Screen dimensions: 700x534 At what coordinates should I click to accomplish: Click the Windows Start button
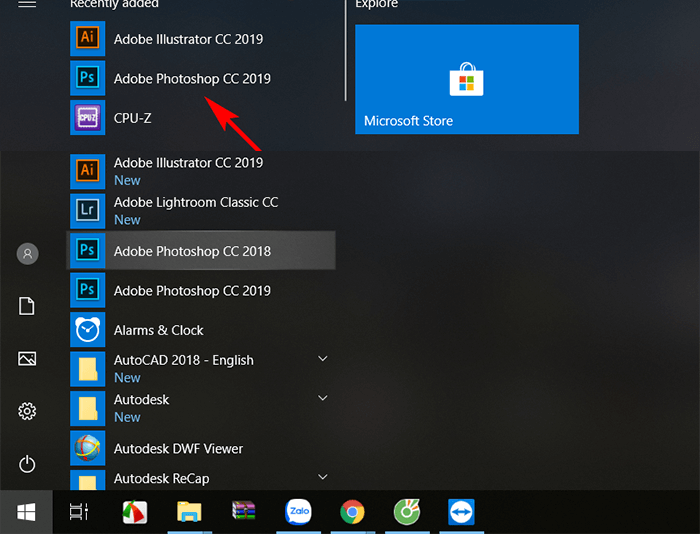(27, 512)
